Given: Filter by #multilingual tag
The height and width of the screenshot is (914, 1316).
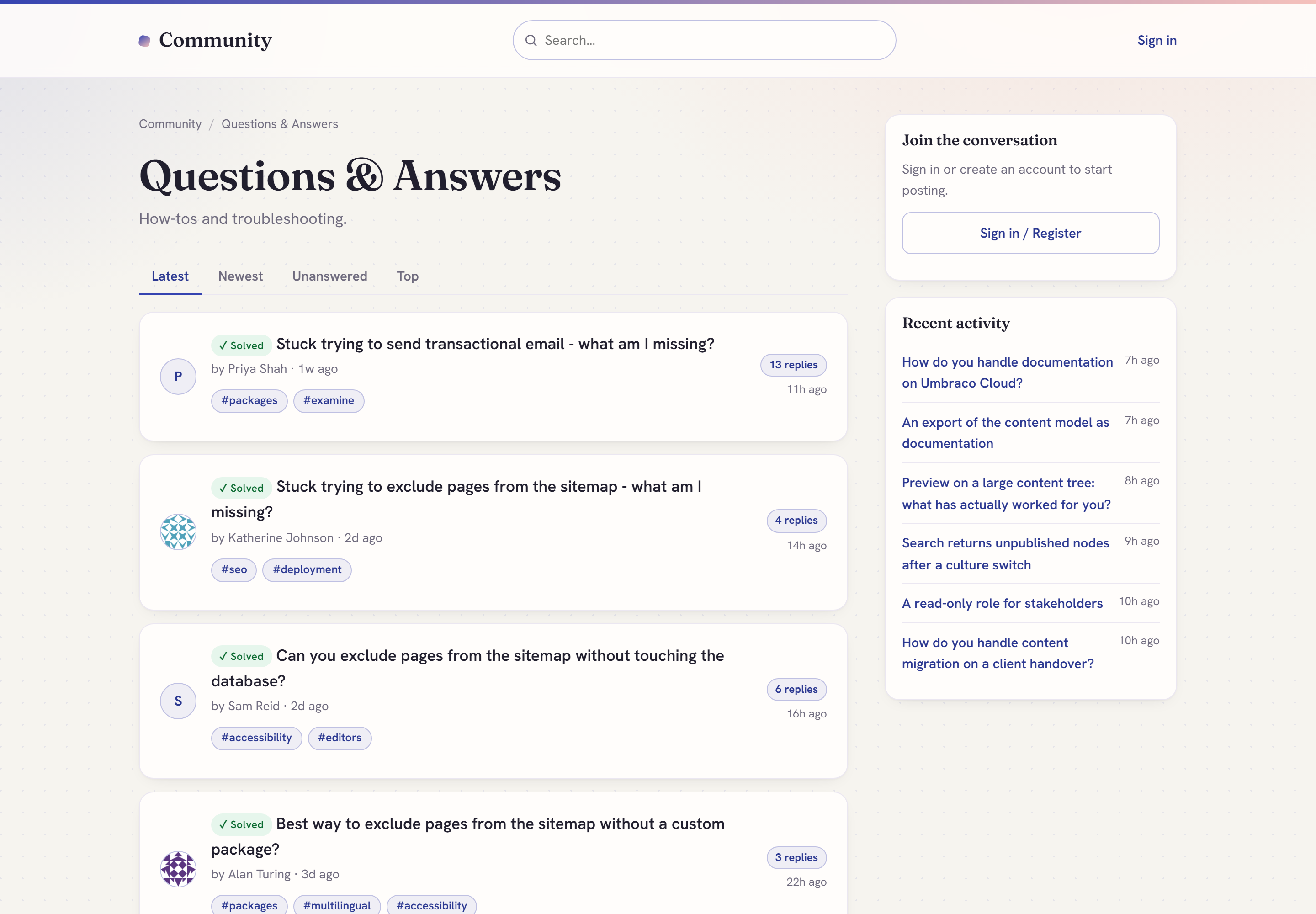Looking at the screenshot, I should pyautogui.click(x=337, y=905).
